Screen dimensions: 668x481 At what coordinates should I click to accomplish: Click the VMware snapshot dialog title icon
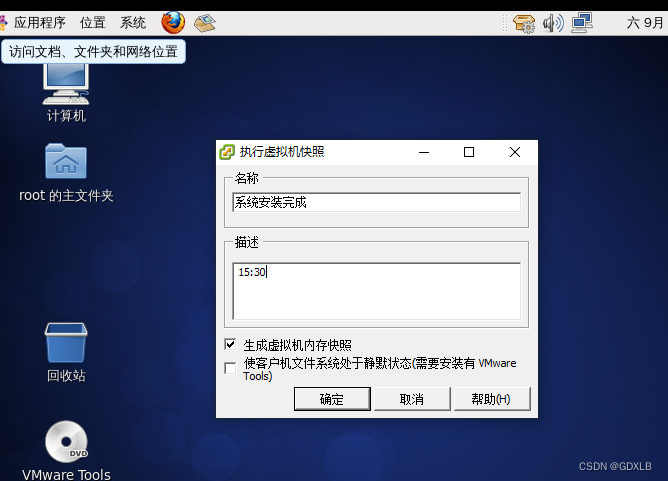point(227,152)
